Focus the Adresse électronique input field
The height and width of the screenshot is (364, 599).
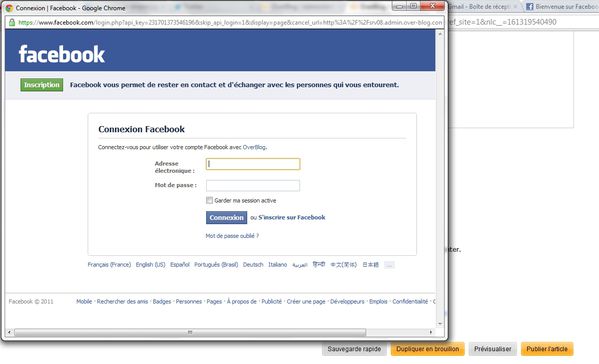253,164
